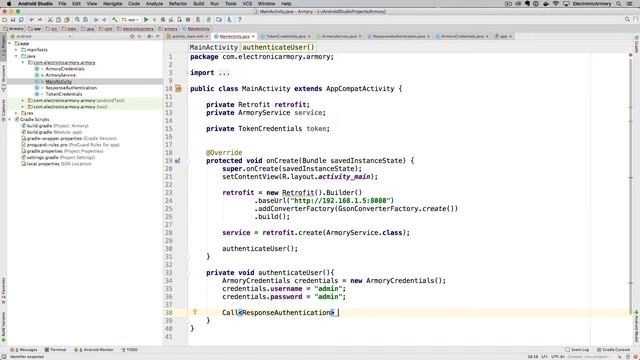The height and width of the screenshot is (360, 640).
Task: Switch to activity_main.xml tab
Action: coord(187,36)
